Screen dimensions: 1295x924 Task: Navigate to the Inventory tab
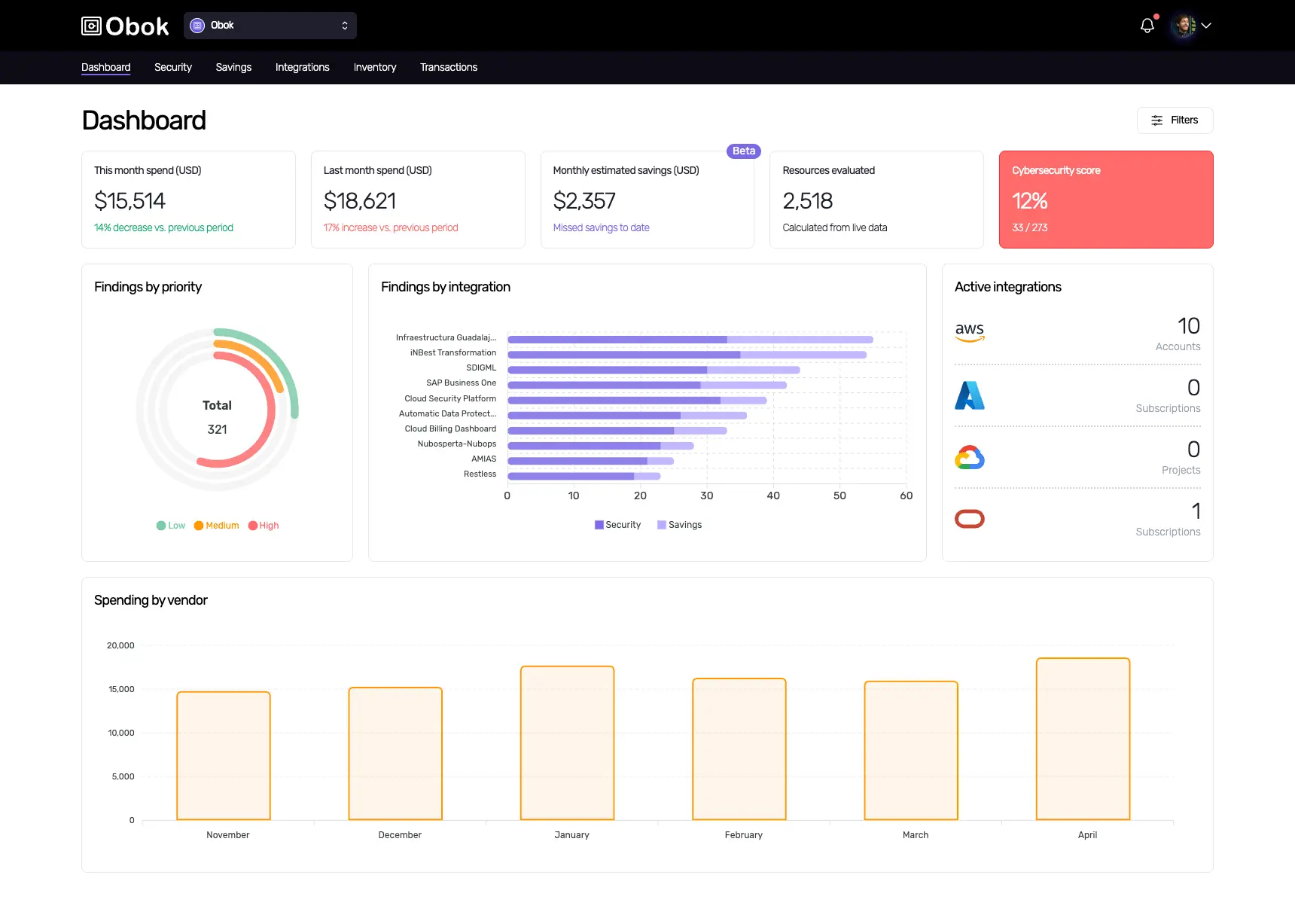point(375,67)
